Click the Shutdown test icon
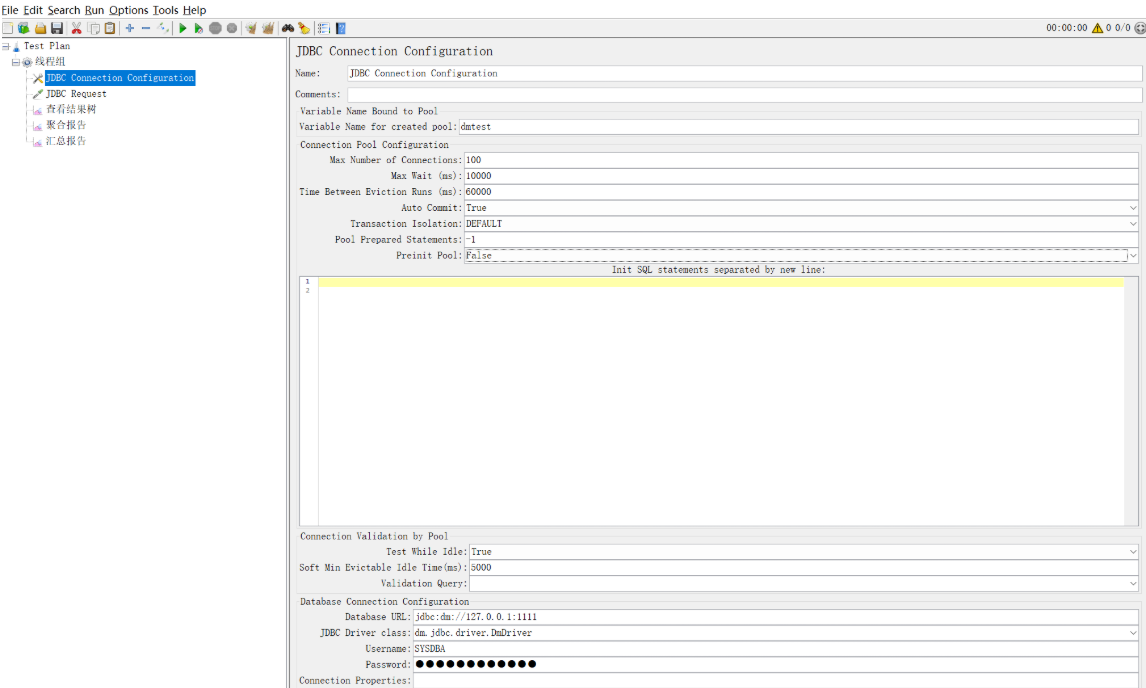 pyautogui.click(x=232, y=28)
